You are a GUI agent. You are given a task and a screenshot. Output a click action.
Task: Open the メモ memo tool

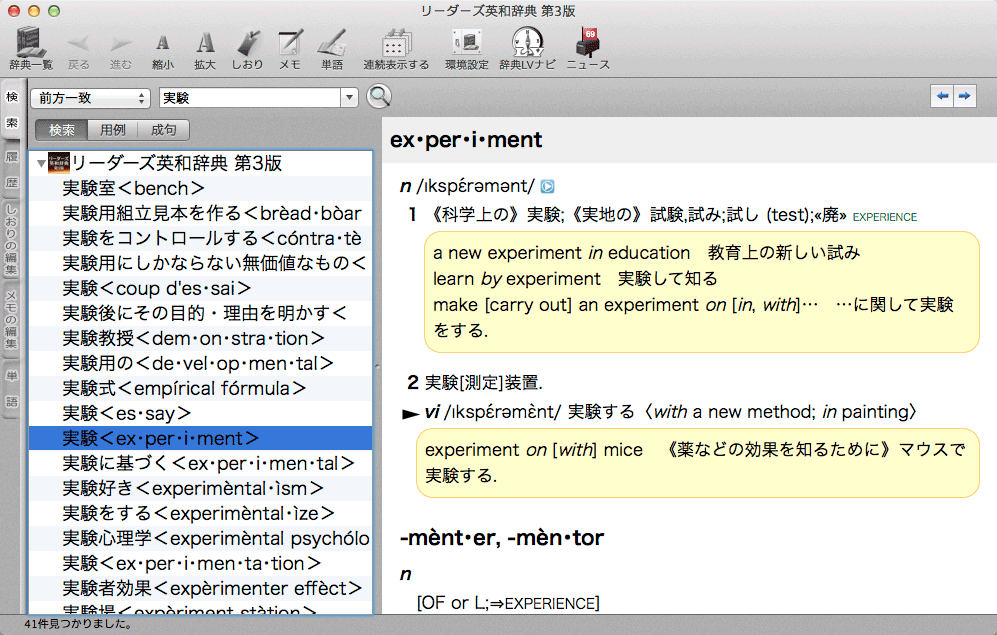coord(290,47)
